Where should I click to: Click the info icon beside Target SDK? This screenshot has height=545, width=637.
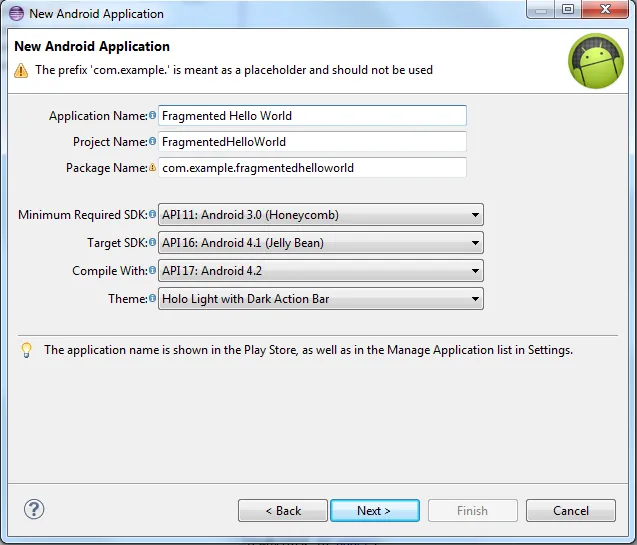point(153,243)
